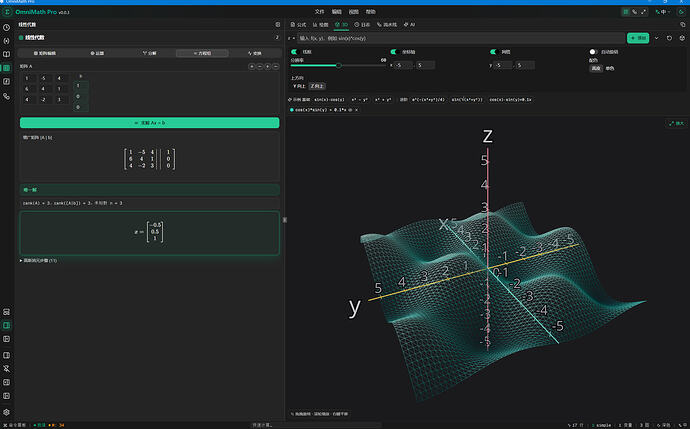
Task: Open the 帮助 menu
Action: [371, 12]
